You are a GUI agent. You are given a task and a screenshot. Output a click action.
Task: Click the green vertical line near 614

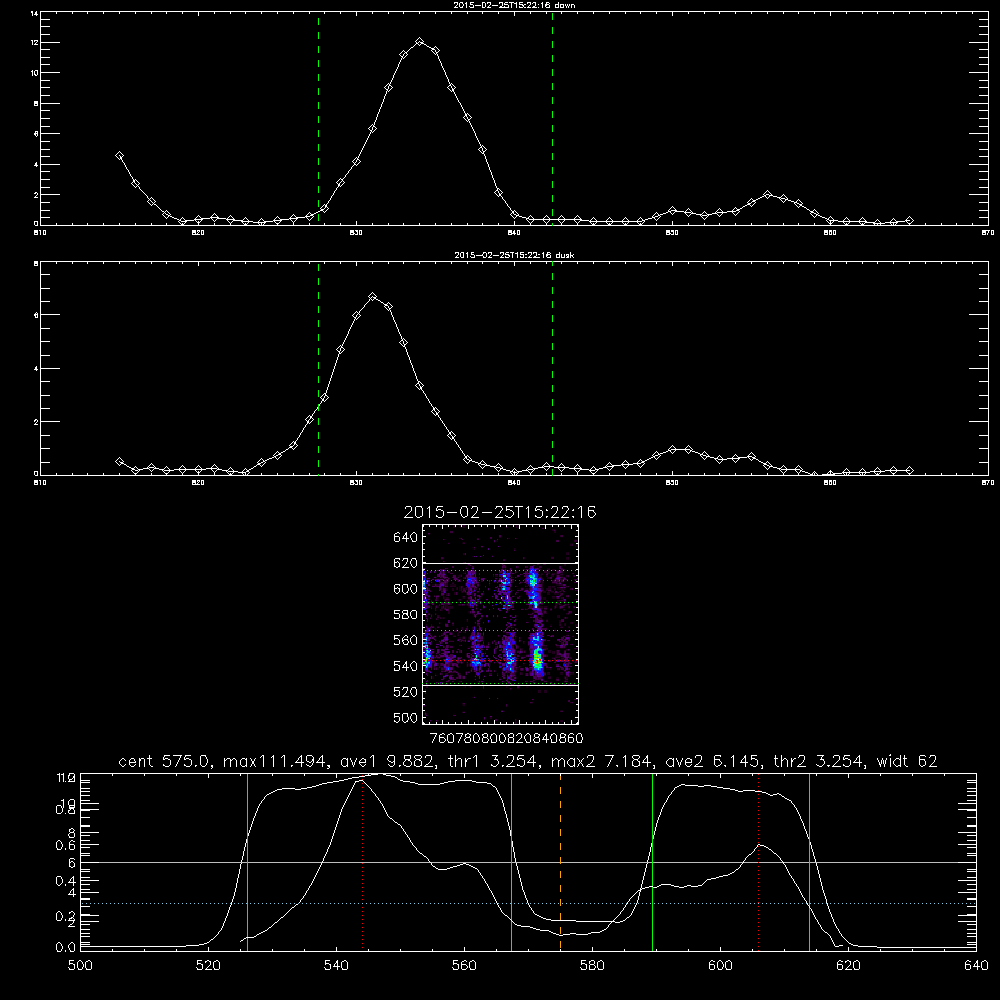[809, 861]
